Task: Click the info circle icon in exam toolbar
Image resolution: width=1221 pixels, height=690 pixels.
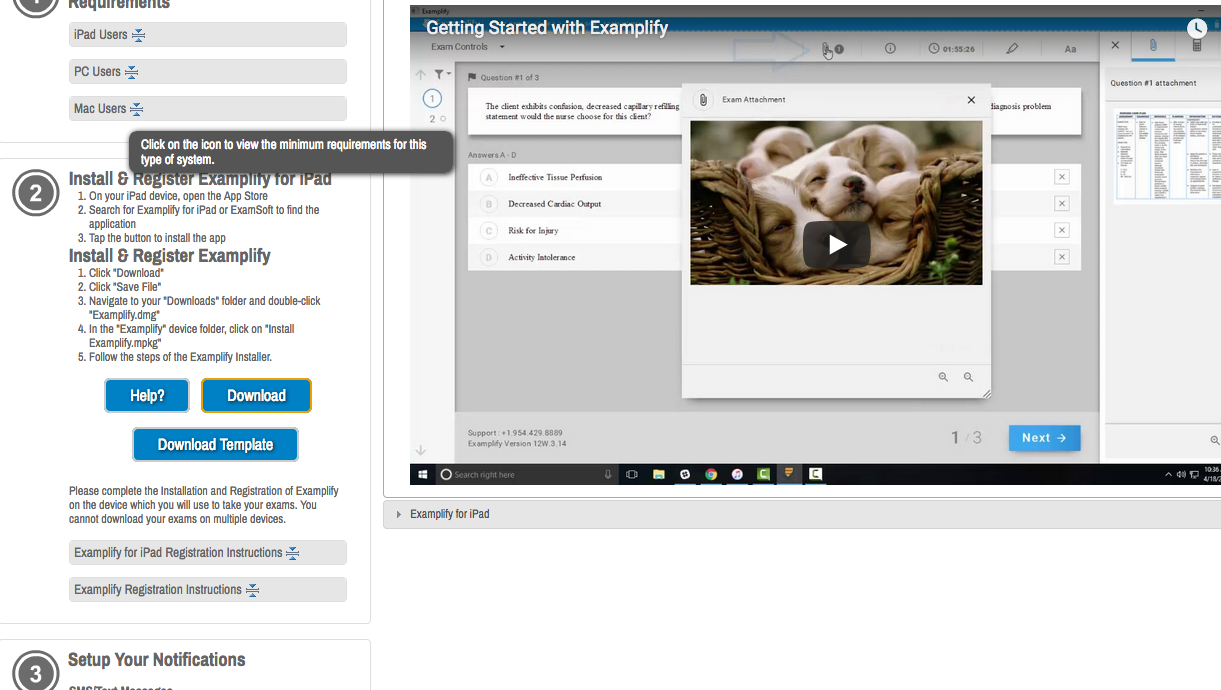Action: pyautogui.click(x=890, y=48)
